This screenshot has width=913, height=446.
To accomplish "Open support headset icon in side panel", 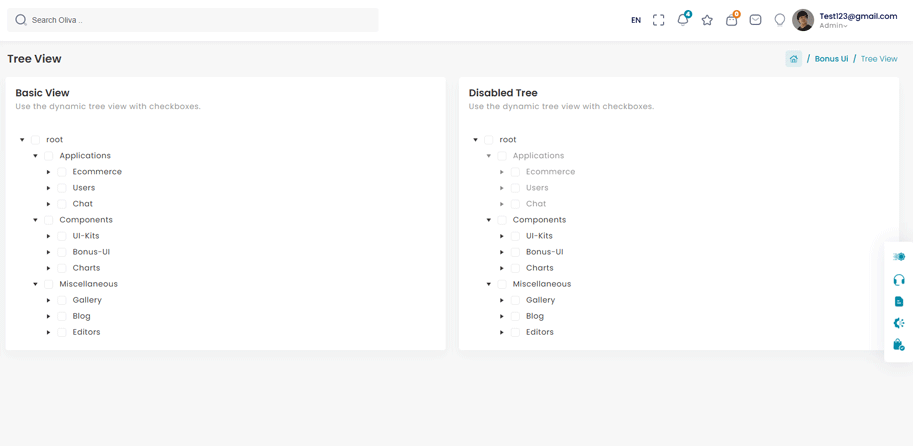I will tap(898, 279).
